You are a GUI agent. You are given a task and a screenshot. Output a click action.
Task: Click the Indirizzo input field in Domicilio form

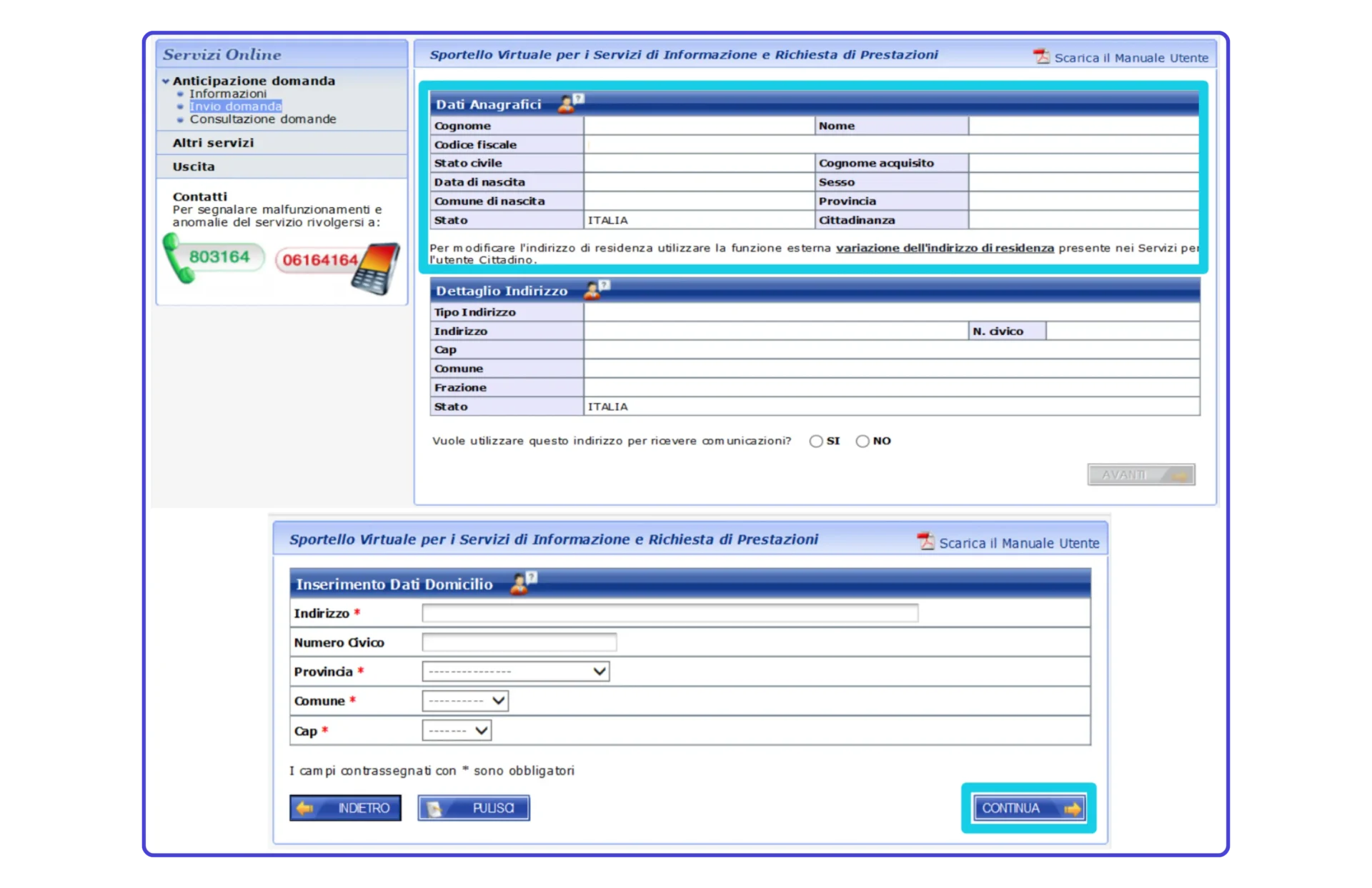pyautogui.click(x=670, y=613)
